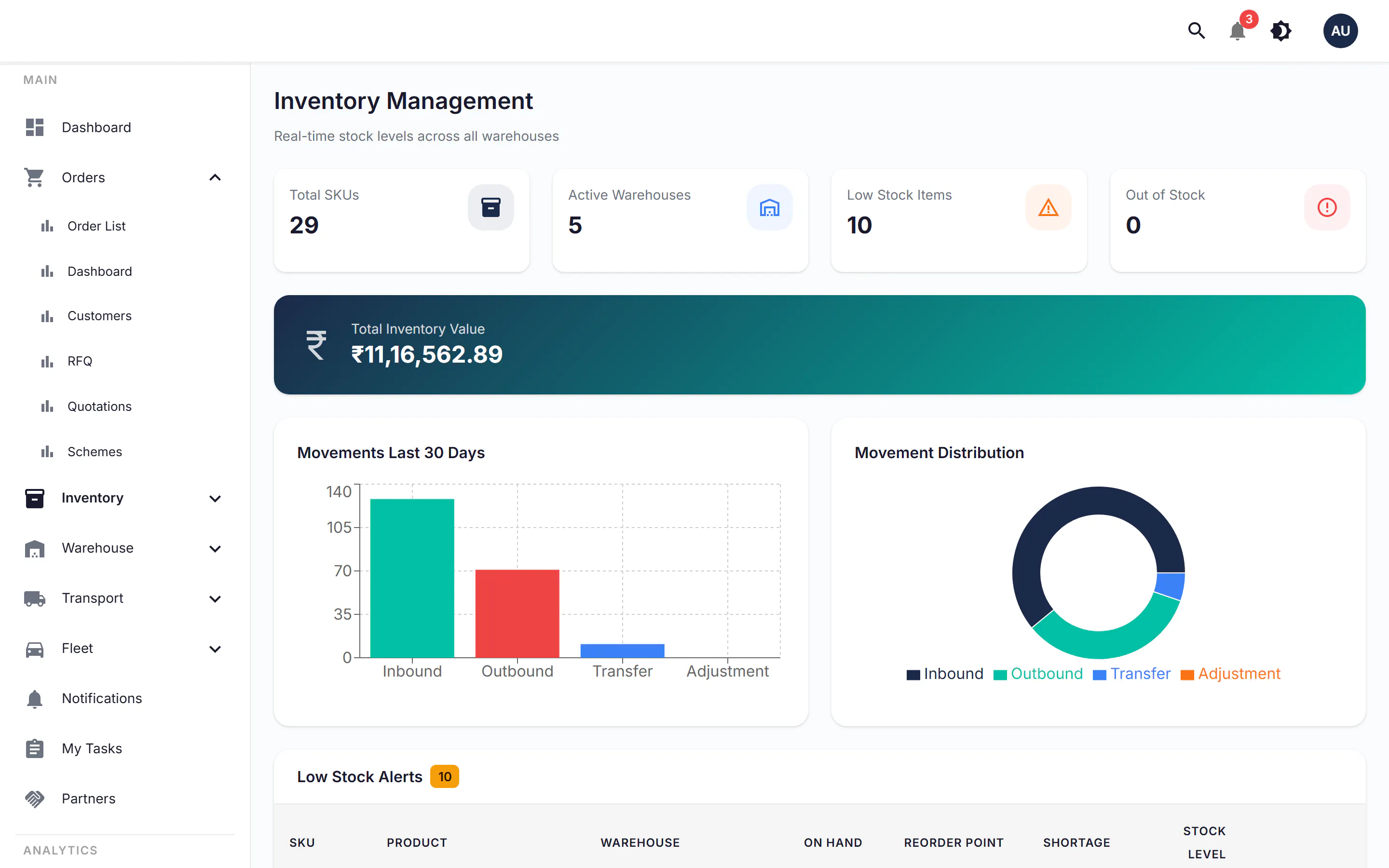
Task: Click the Out of Stock alert icon
Action: (1326, 207)
